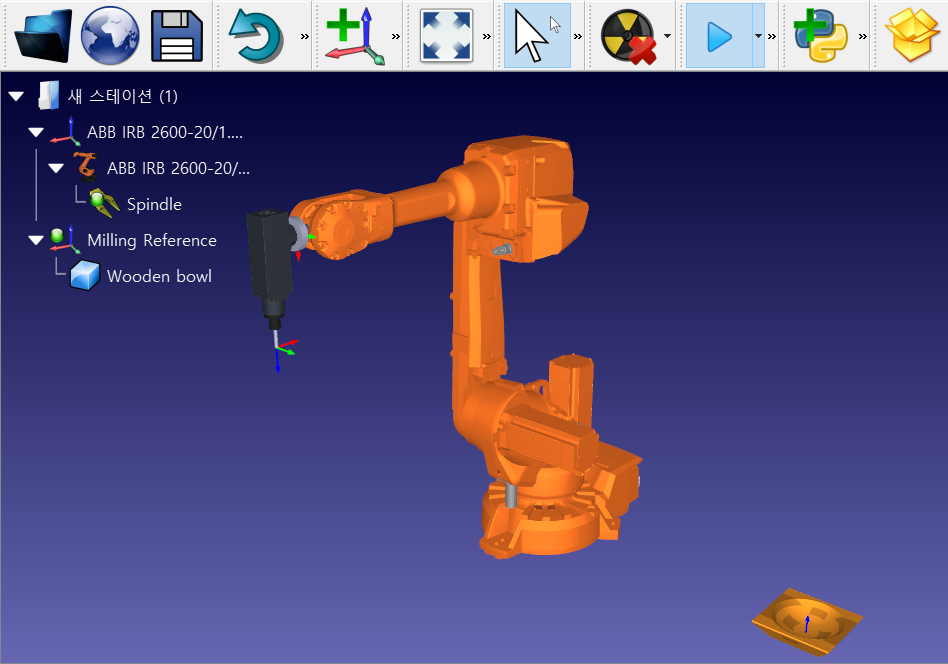This screenshot has width=948, height=664.
Task: Open the online library globe icon
Action: point(110,36)
